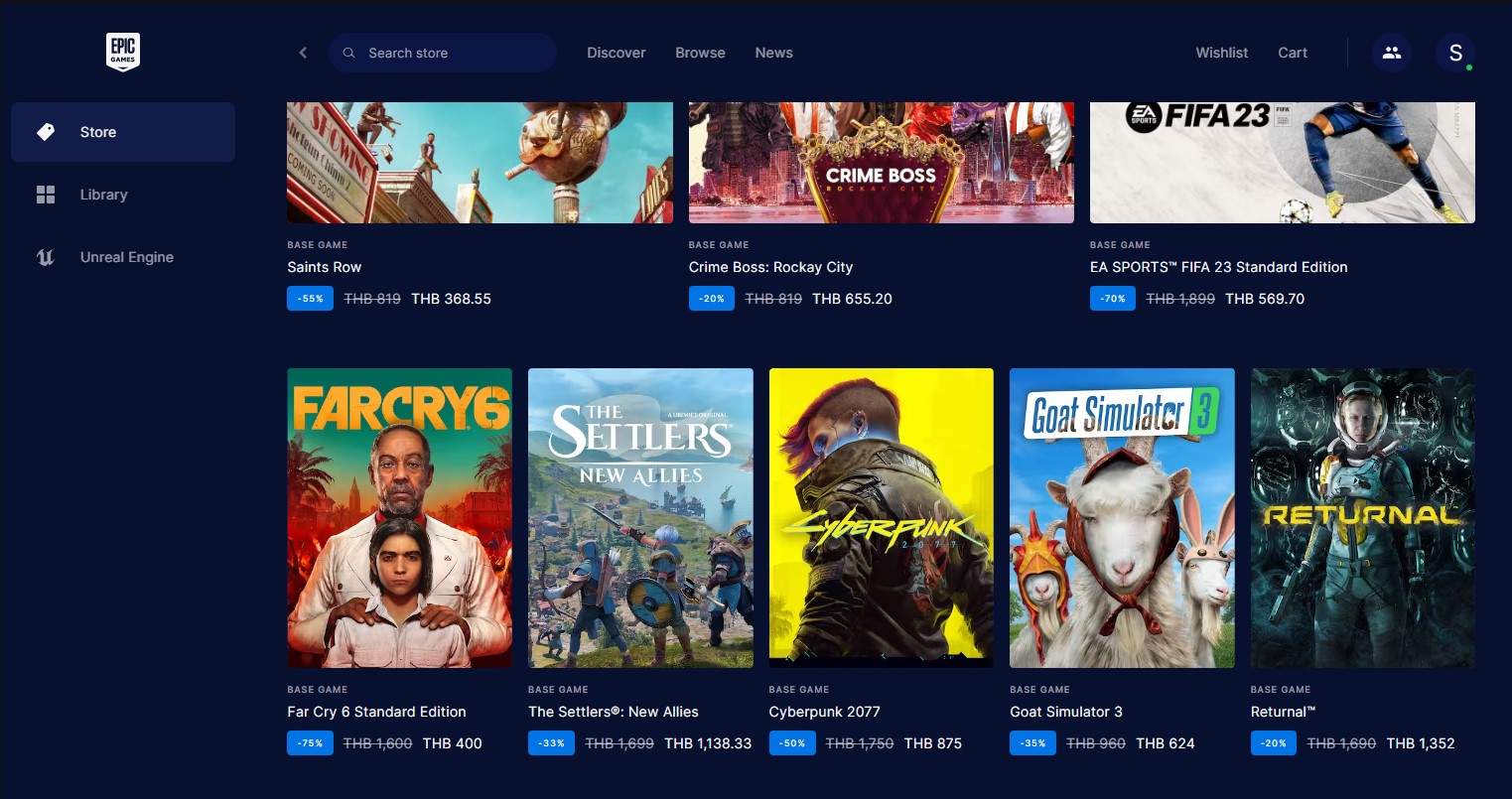Click the -50% badge under Cyberpunk 2077
Image resolution: width=1512 pixels, height=799 pixels.
pos(792,743)
